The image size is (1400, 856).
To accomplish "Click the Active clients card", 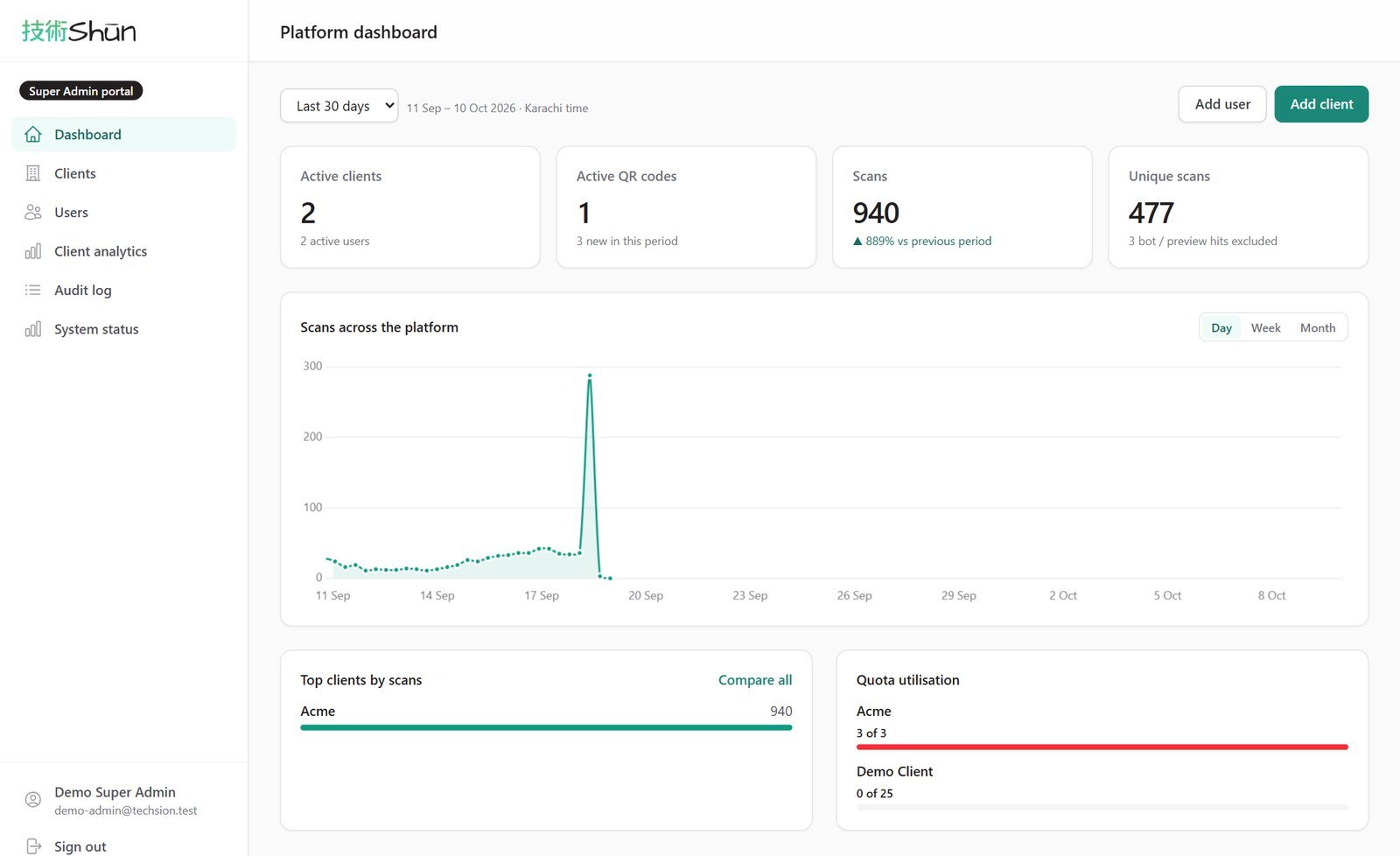I will 410,207.
